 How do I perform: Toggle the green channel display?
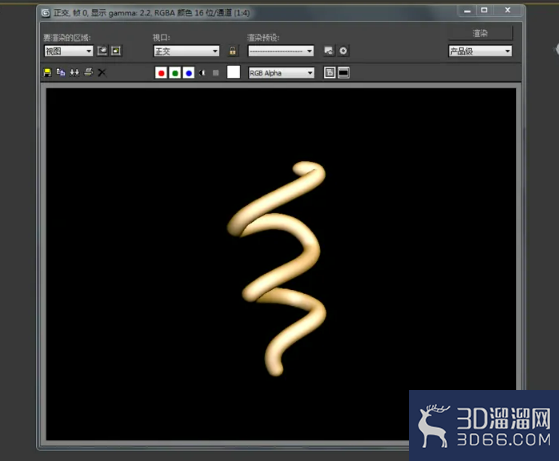pos(175,73)
